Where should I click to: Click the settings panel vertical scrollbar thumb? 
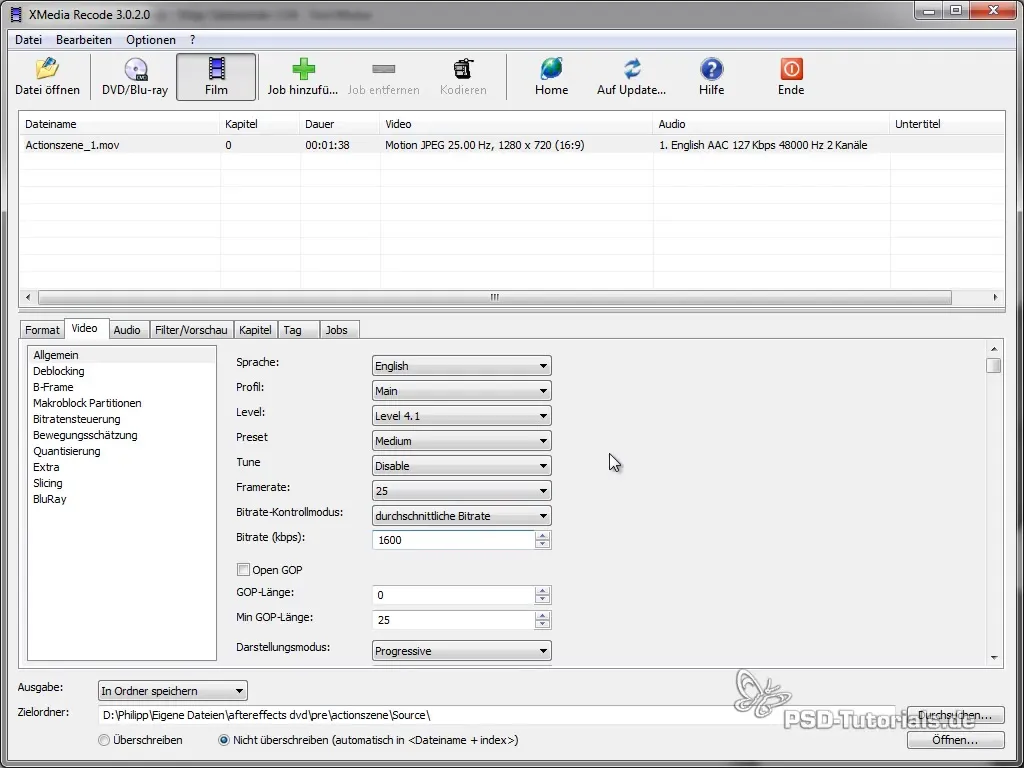click(x=993, y=365)
